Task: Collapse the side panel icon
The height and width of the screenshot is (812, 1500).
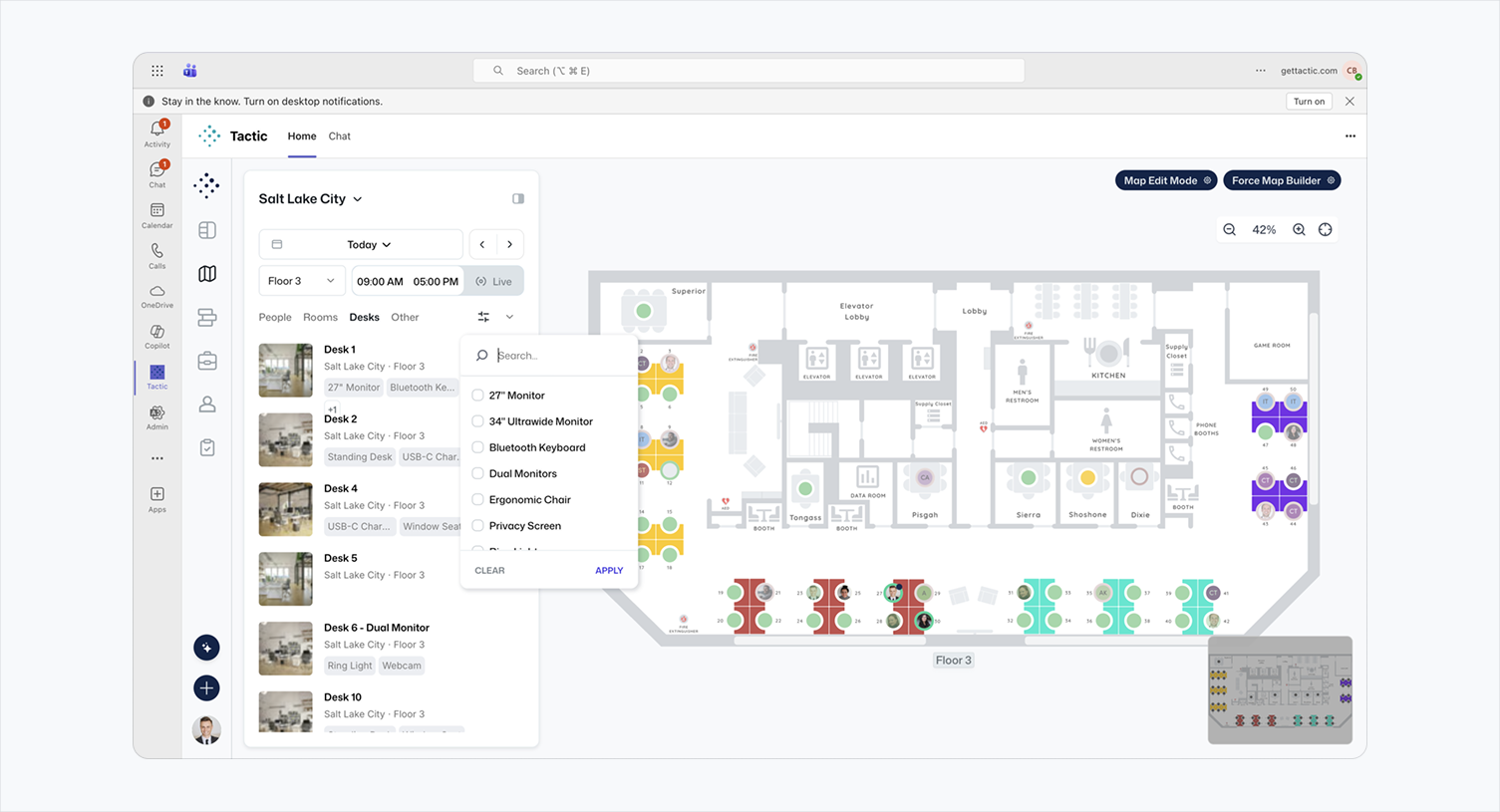Action: [518, 198]
